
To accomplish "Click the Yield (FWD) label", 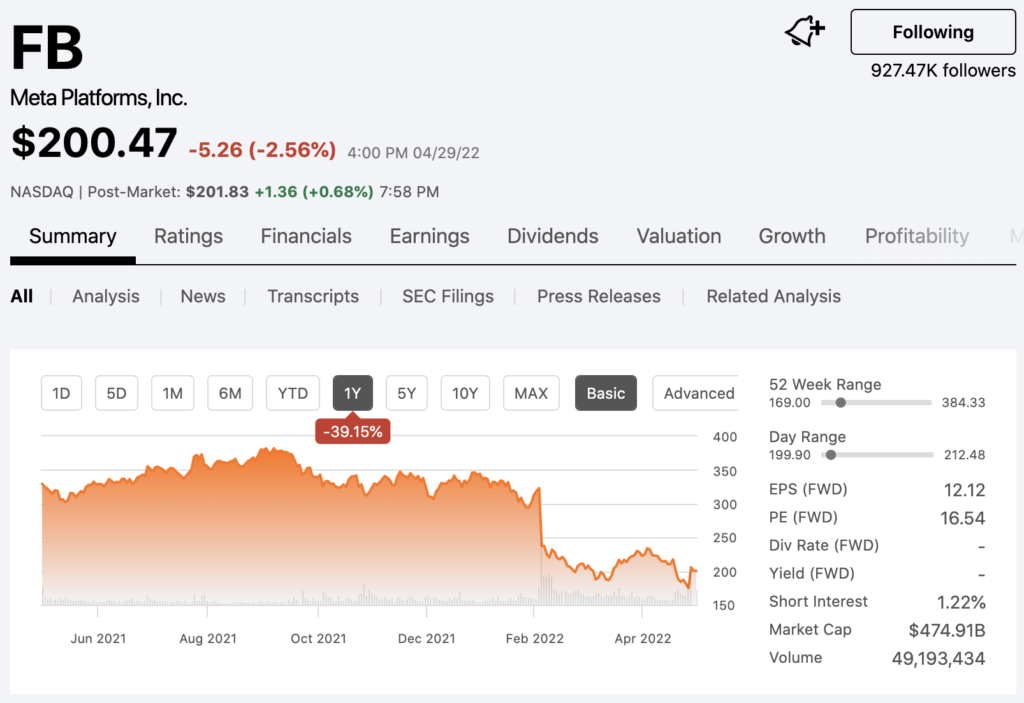I will (x=812, y=573).
